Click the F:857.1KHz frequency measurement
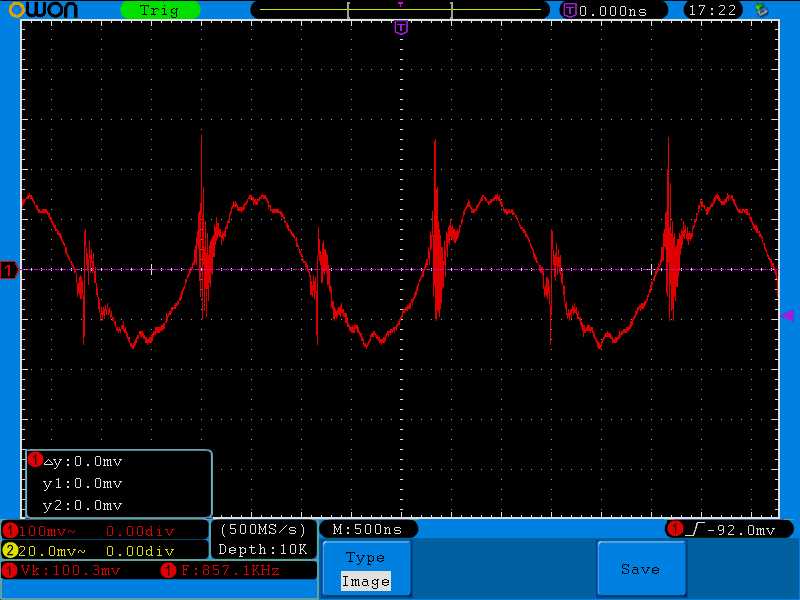The image size is (800, 600). (230, 570)
